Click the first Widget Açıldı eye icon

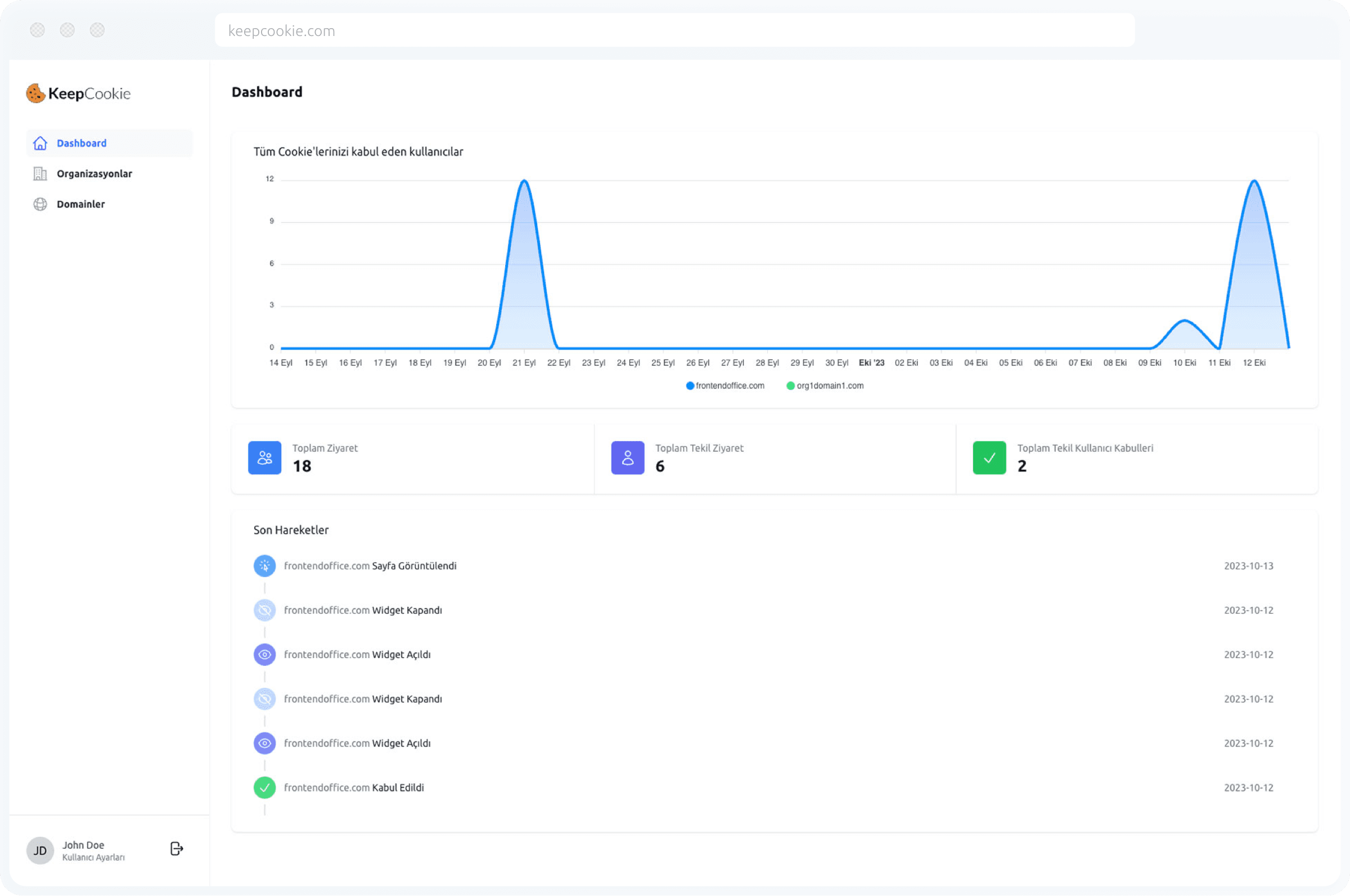(264, 654)
